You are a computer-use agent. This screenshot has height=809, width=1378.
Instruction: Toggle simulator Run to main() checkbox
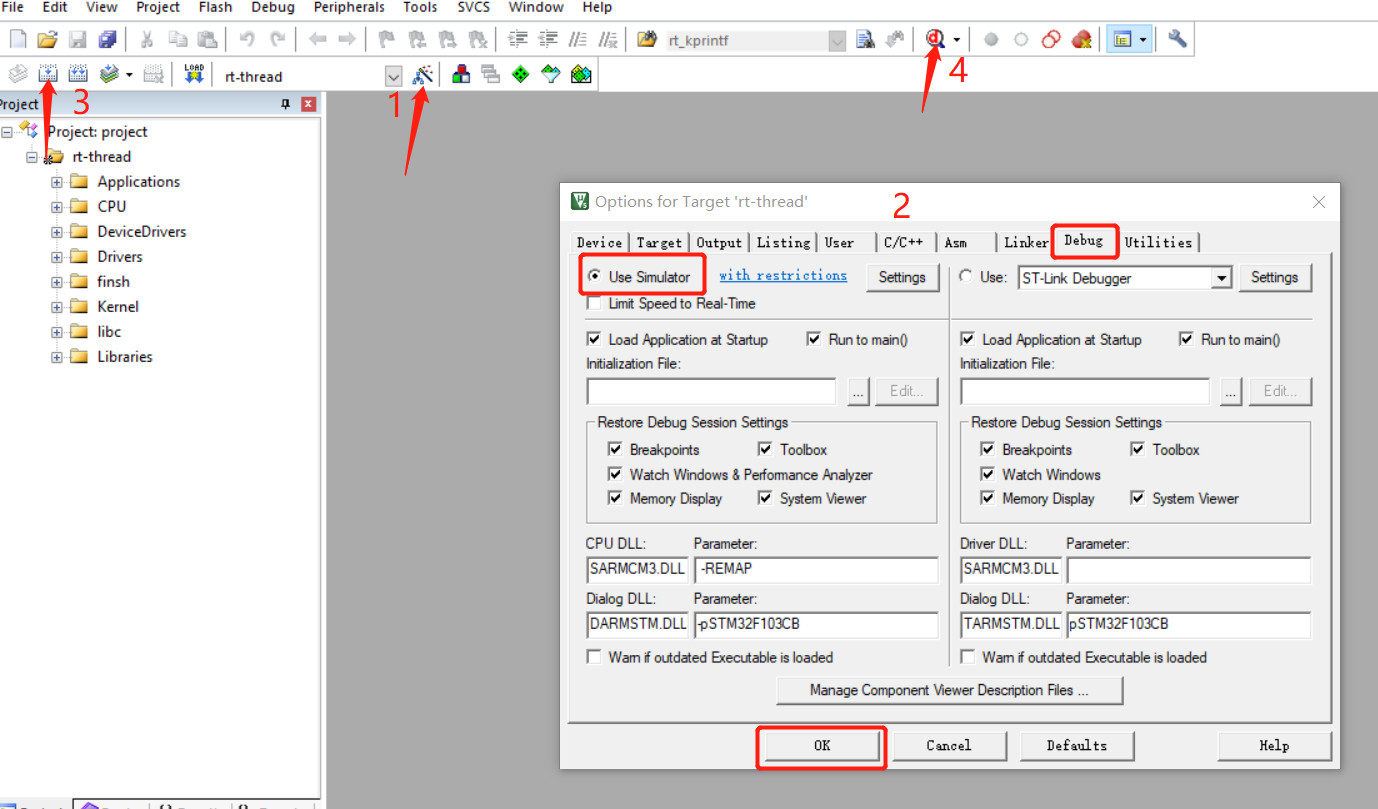pyautogui.click(x=814, y=339)
